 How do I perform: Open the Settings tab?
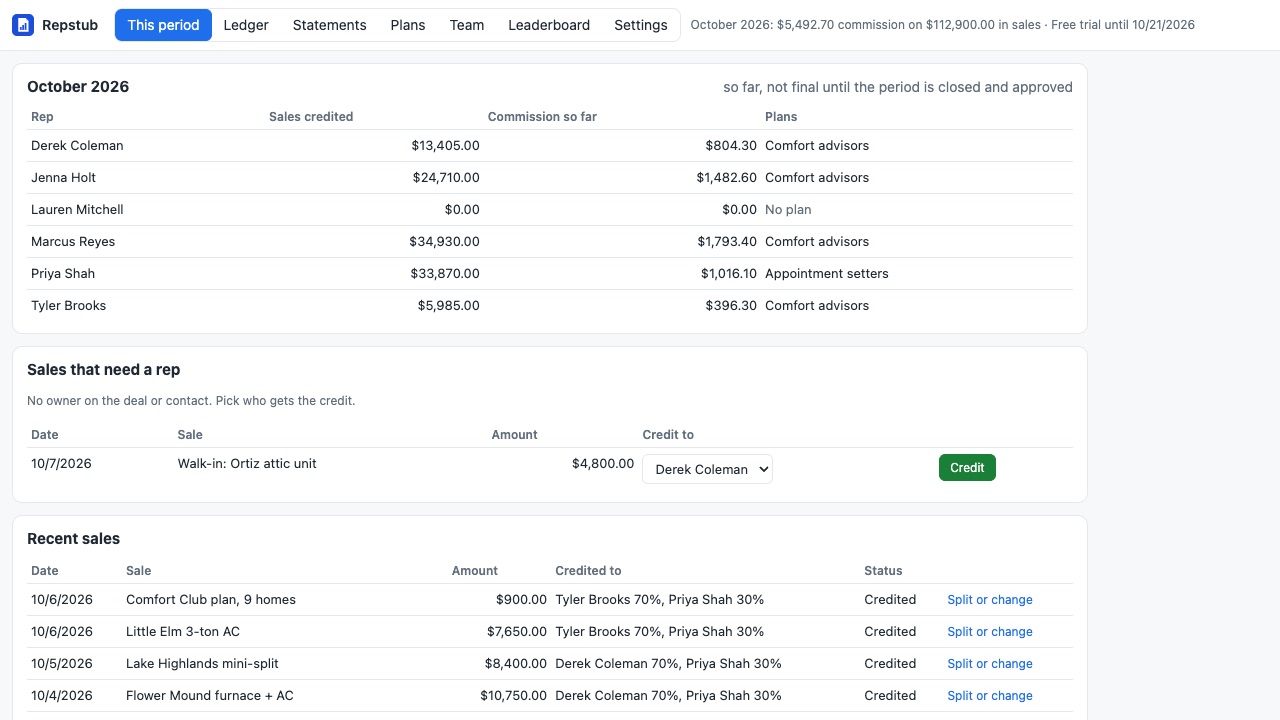click(641, 25)
